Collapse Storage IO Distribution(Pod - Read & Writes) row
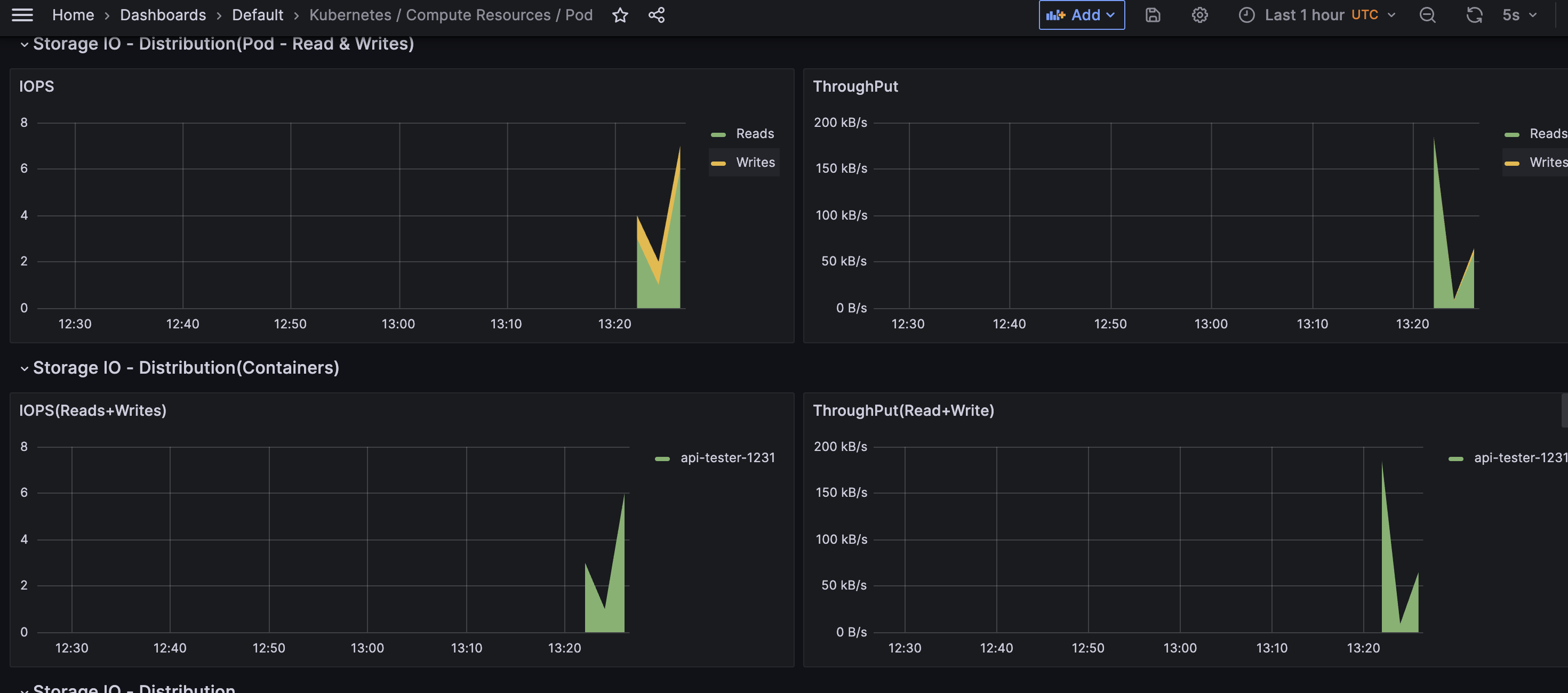The width and height of the screenshot is (1568, 693). 25,44
